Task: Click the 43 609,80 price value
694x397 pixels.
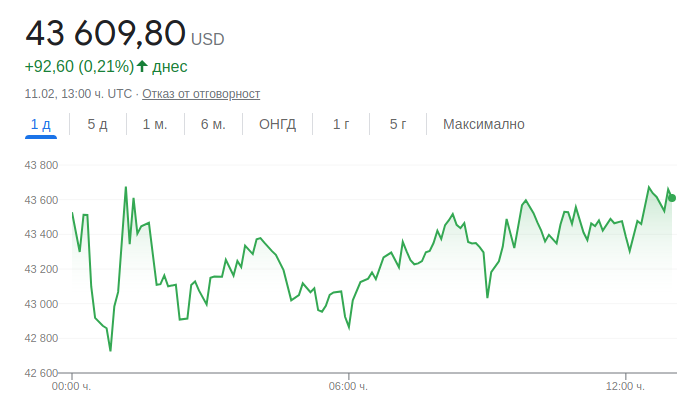Action: 105,33
